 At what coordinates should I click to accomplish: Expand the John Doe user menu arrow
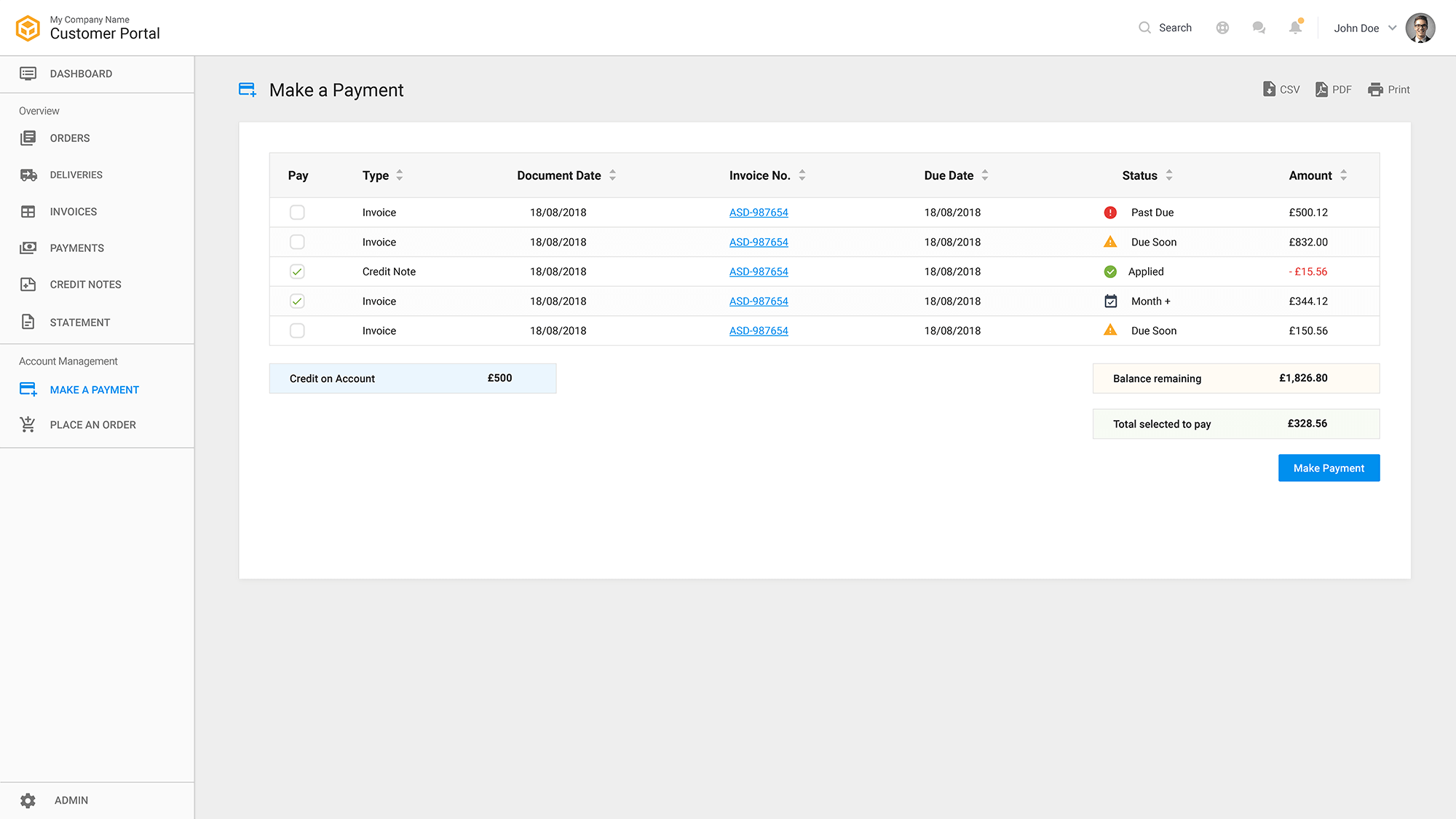pos(1392,28)
